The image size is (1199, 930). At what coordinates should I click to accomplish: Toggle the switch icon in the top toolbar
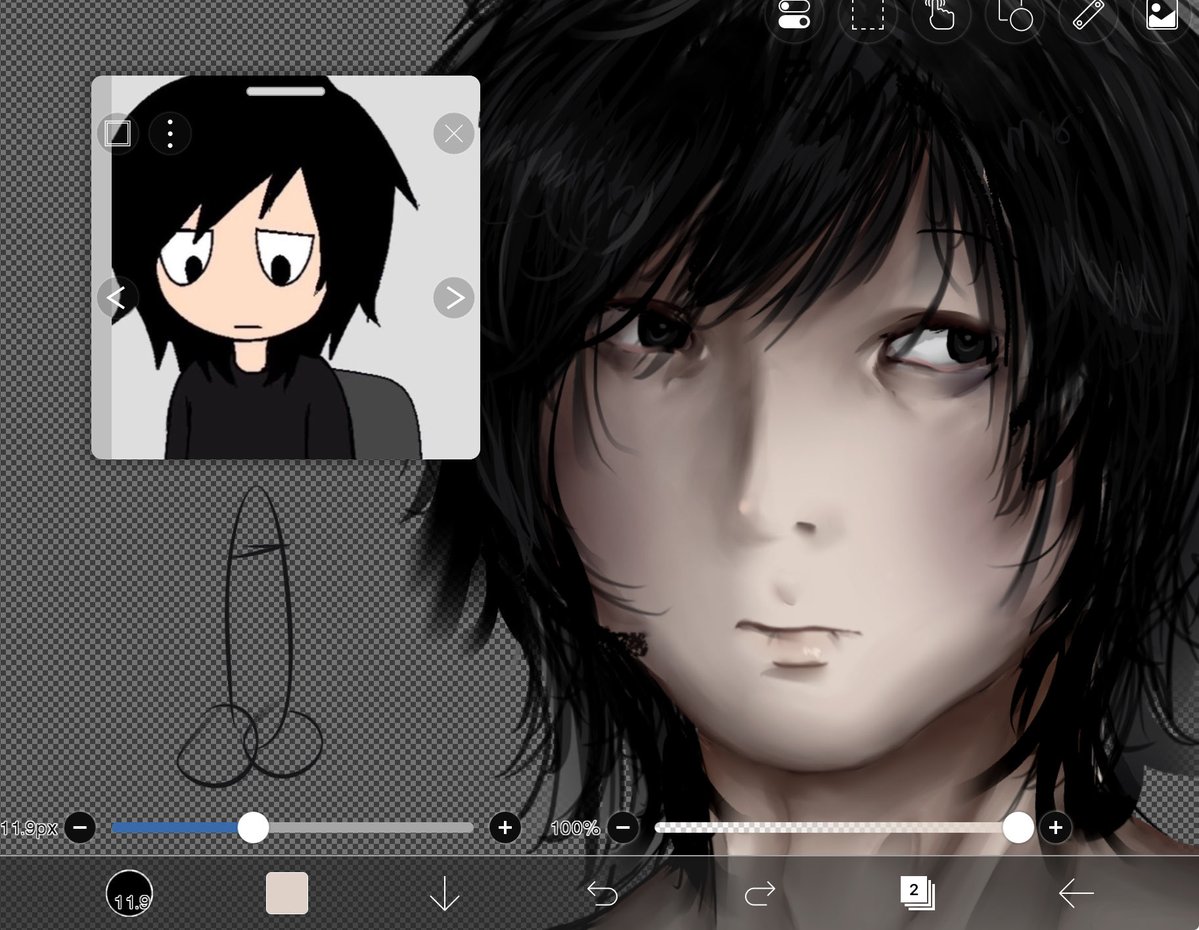[x=794, y=15]
